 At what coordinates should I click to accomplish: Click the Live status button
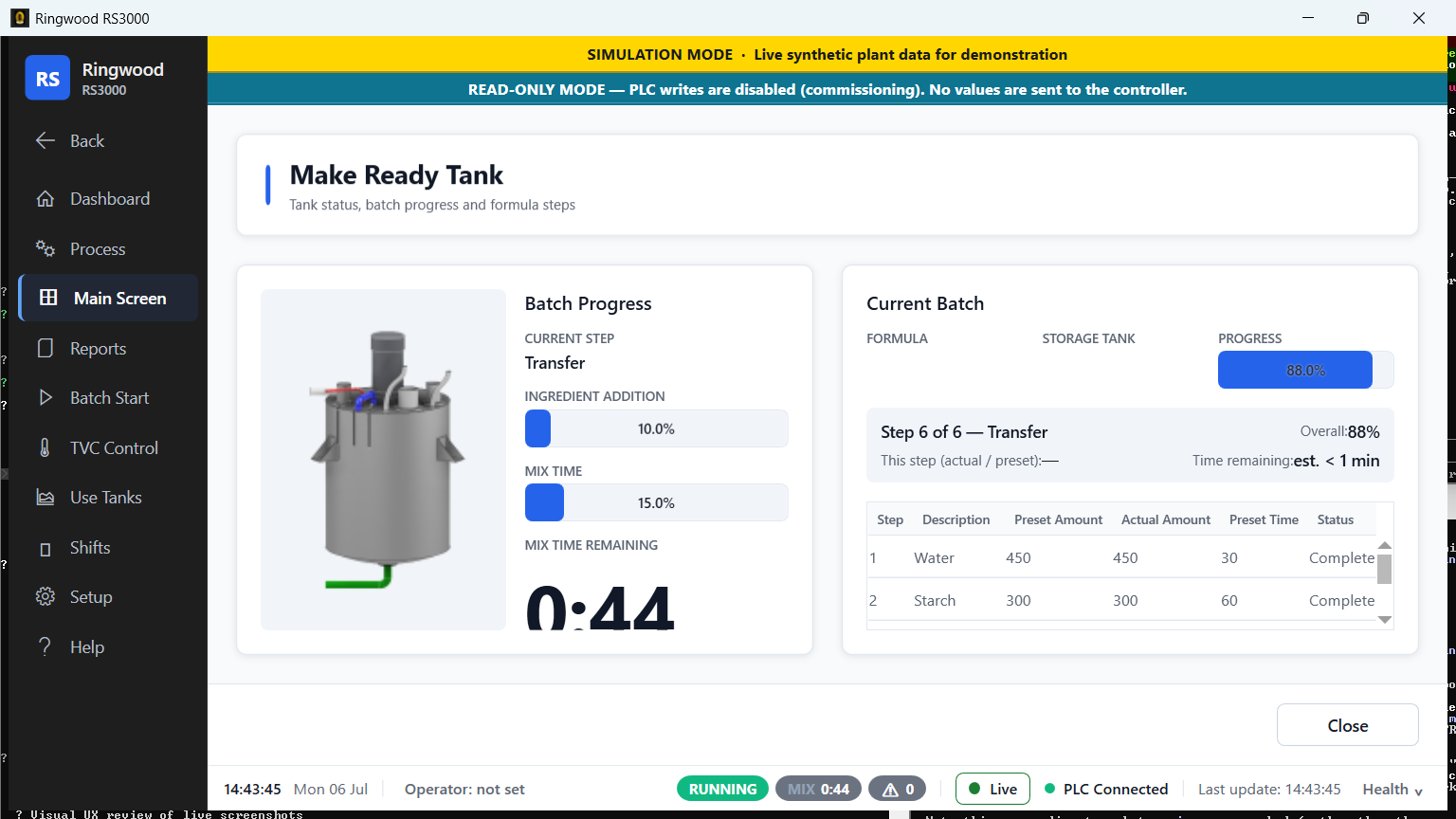click(x=992, y=789)
